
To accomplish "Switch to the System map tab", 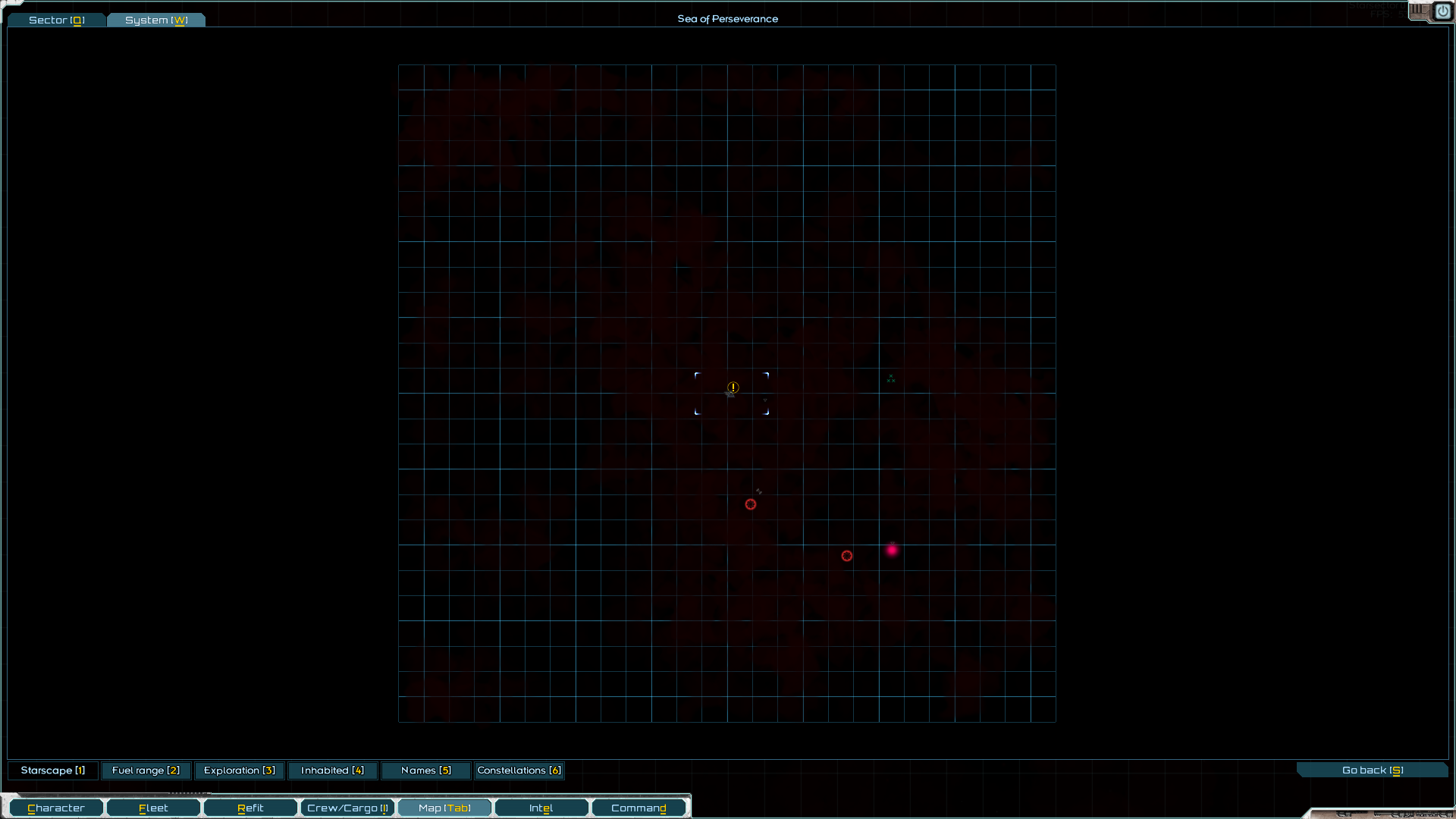I will click(x=156, y=20).
